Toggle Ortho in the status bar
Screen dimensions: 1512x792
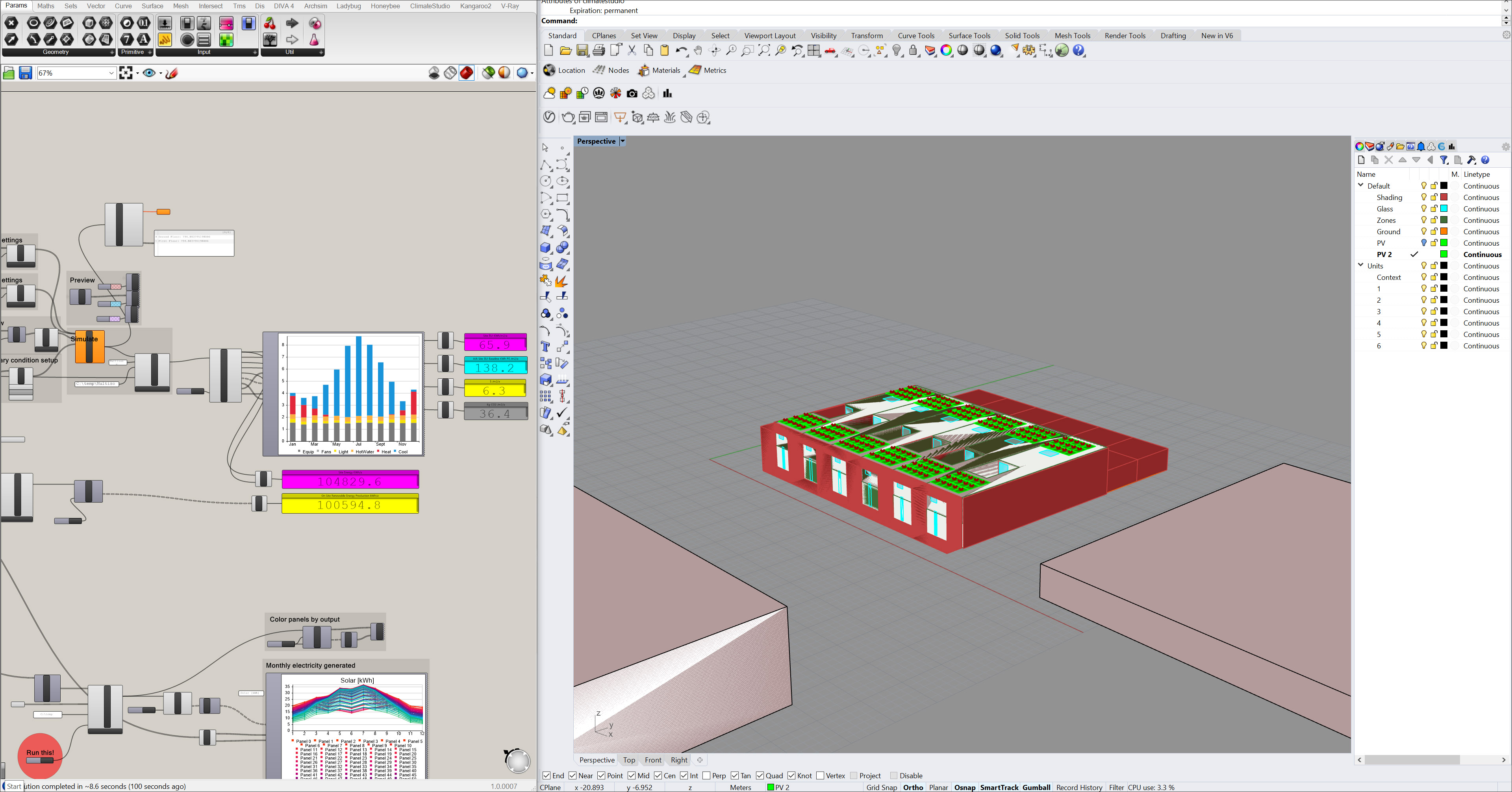[x=913, y=787]
